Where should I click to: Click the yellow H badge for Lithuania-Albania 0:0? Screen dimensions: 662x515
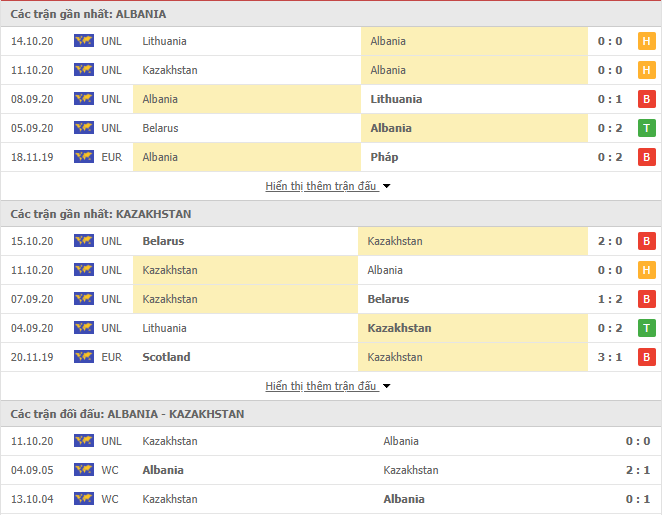[646, 41]
